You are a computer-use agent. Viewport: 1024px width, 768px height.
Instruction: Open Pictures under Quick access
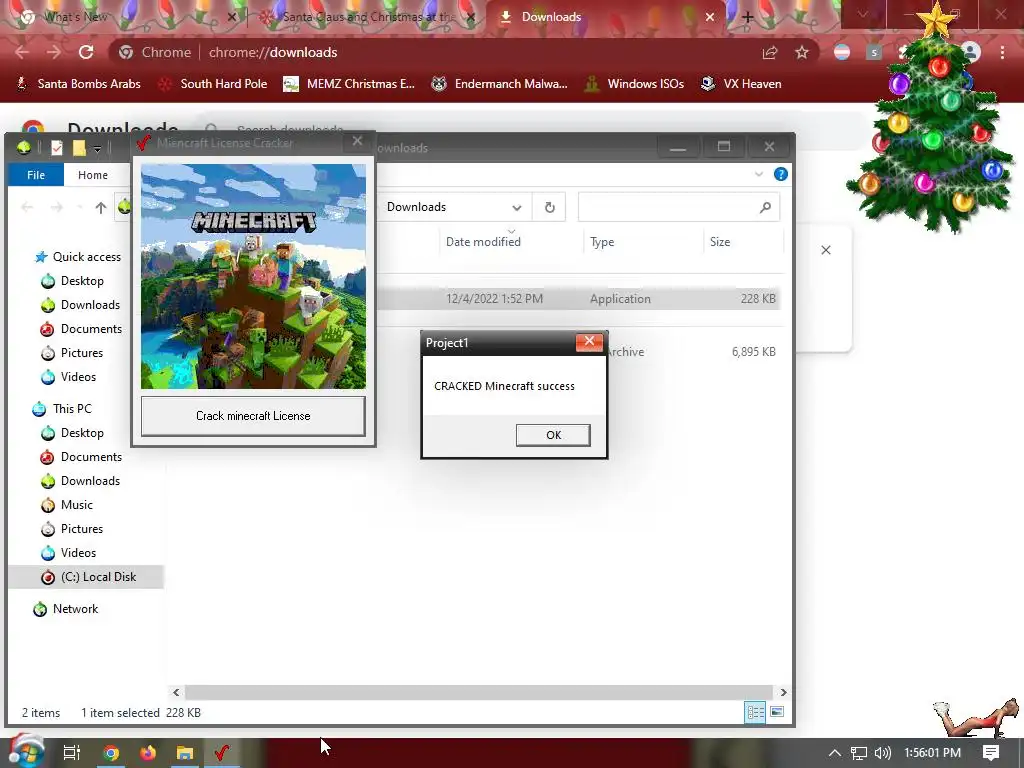[x=72, y=353]
